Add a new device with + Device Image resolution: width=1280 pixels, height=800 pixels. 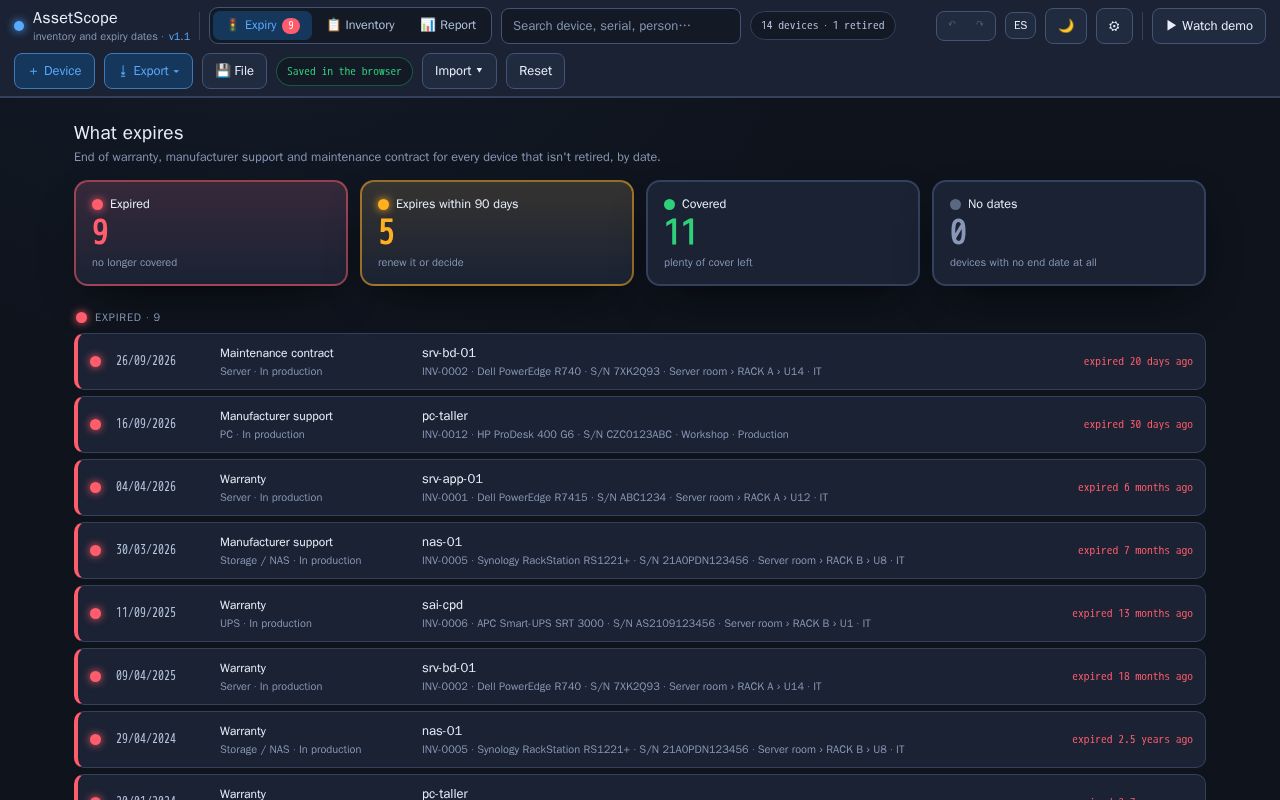[x=55, y=71]
